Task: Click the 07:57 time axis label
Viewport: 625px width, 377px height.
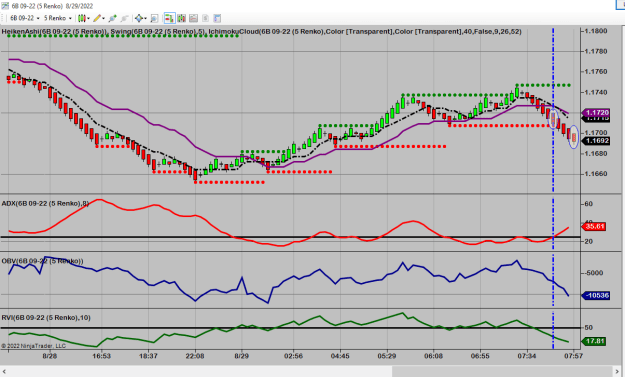Action: [x=573, y=356]
